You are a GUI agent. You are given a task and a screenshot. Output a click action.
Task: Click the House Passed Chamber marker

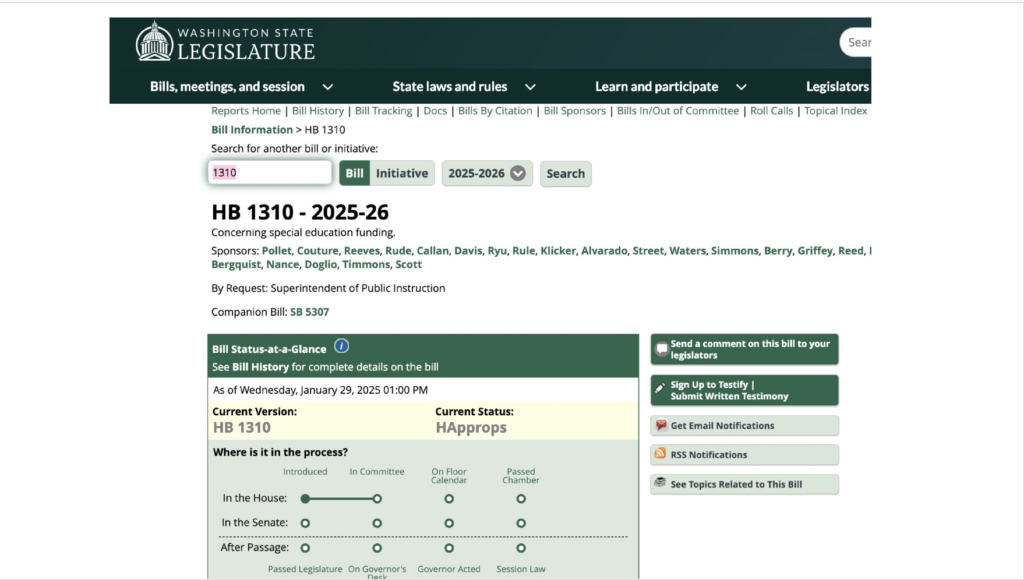pyautogui.click(x=520, y=498)
